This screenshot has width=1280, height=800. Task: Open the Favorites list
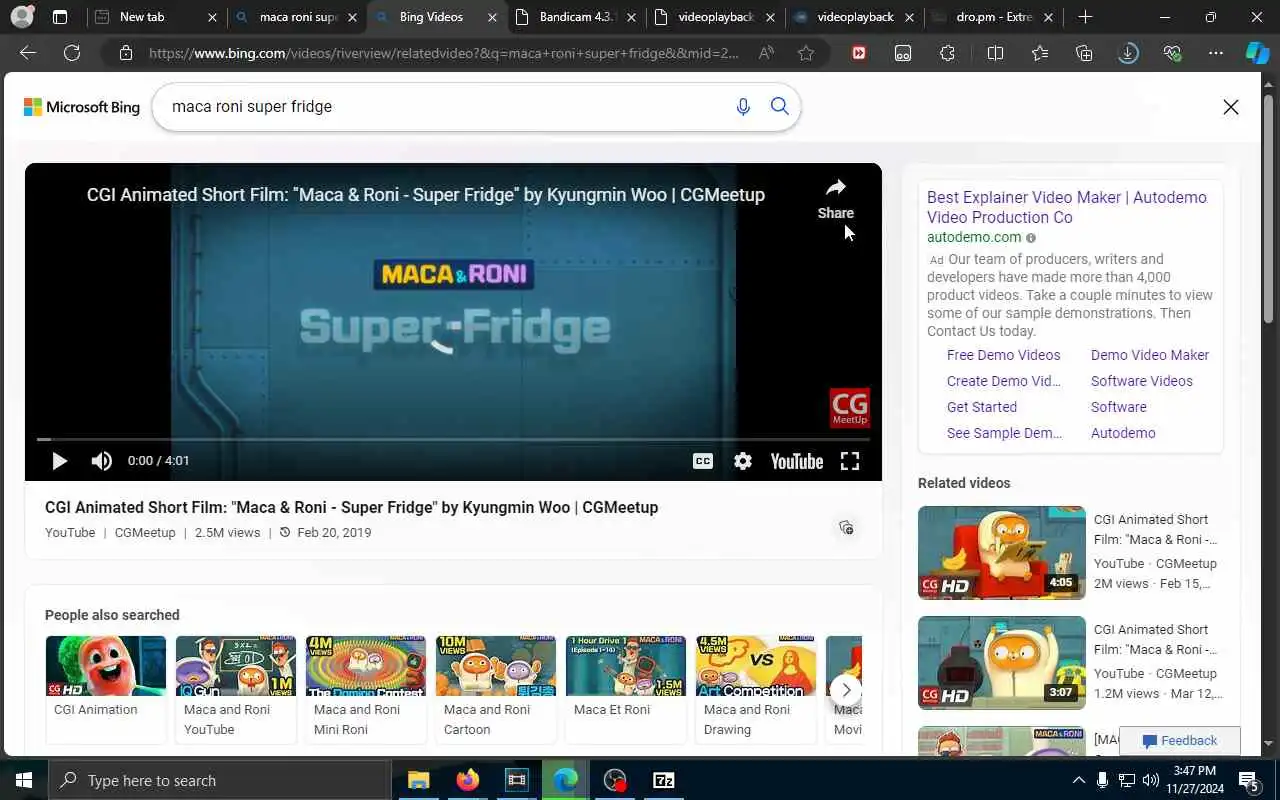tap(1040, 53)
